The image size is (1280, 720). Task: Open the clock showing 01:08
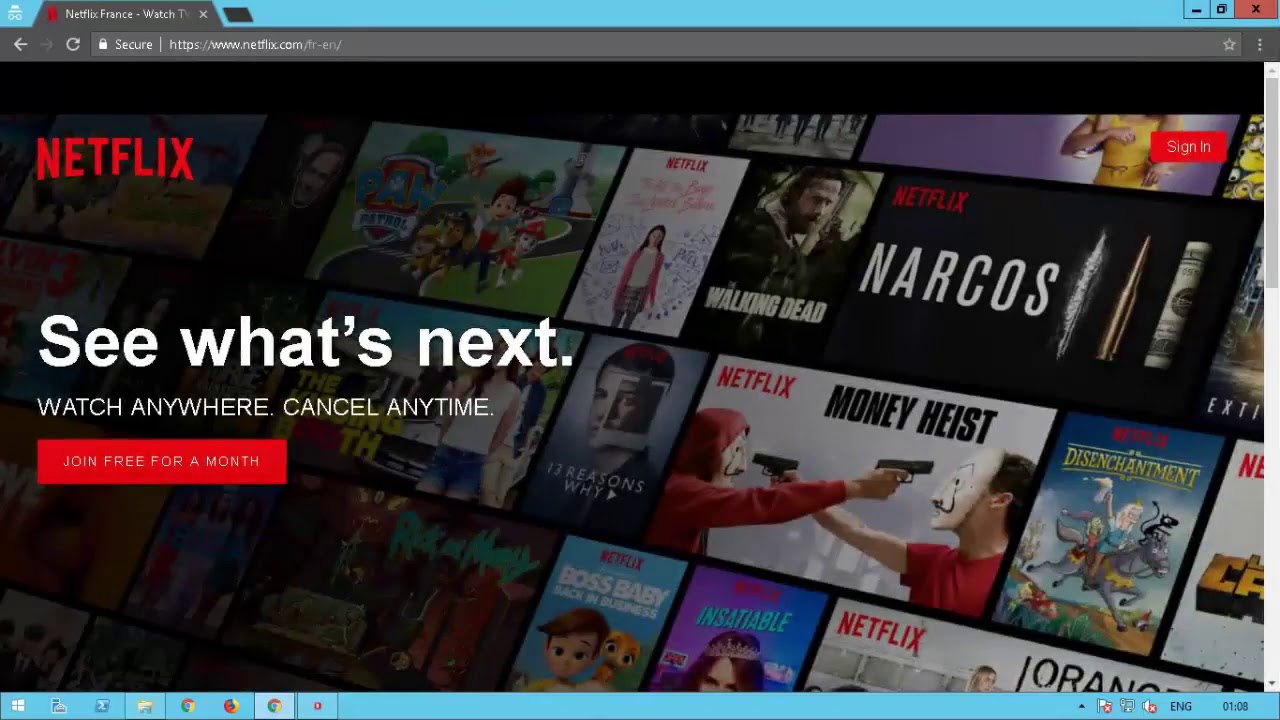coord(1235,706)
